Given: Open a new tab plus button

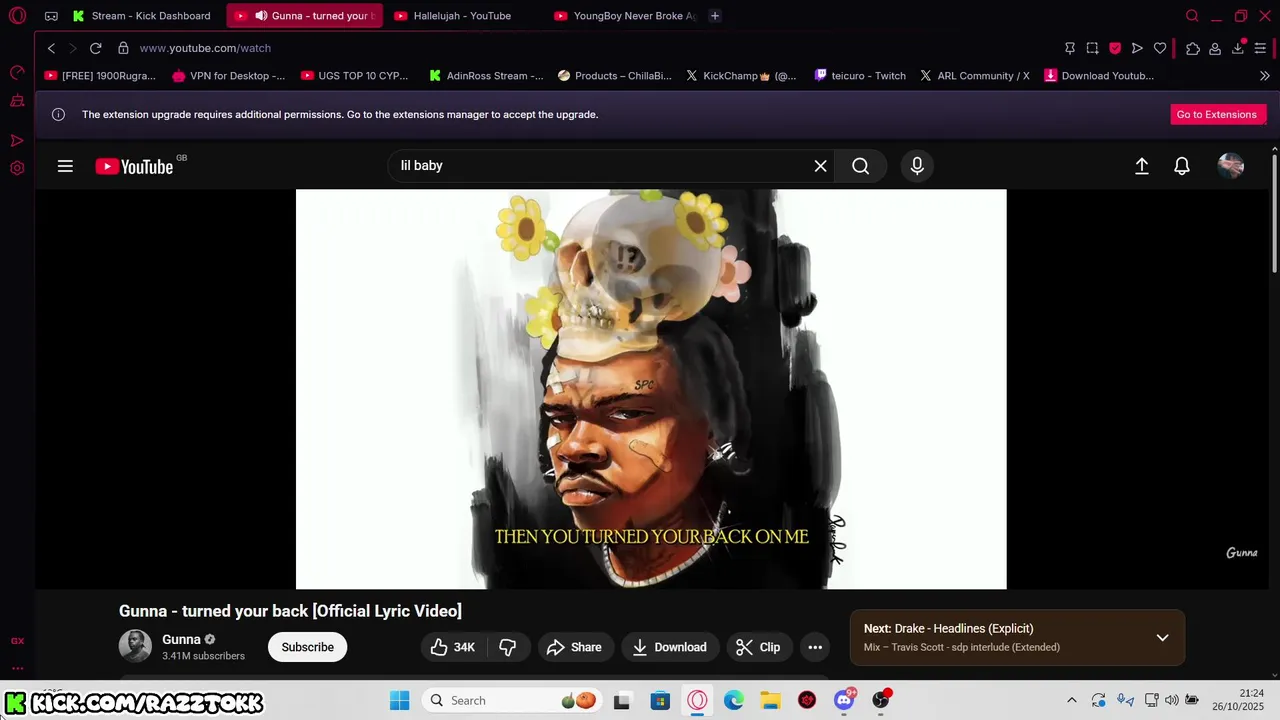Looking at the screenshot, I should 714,16.
